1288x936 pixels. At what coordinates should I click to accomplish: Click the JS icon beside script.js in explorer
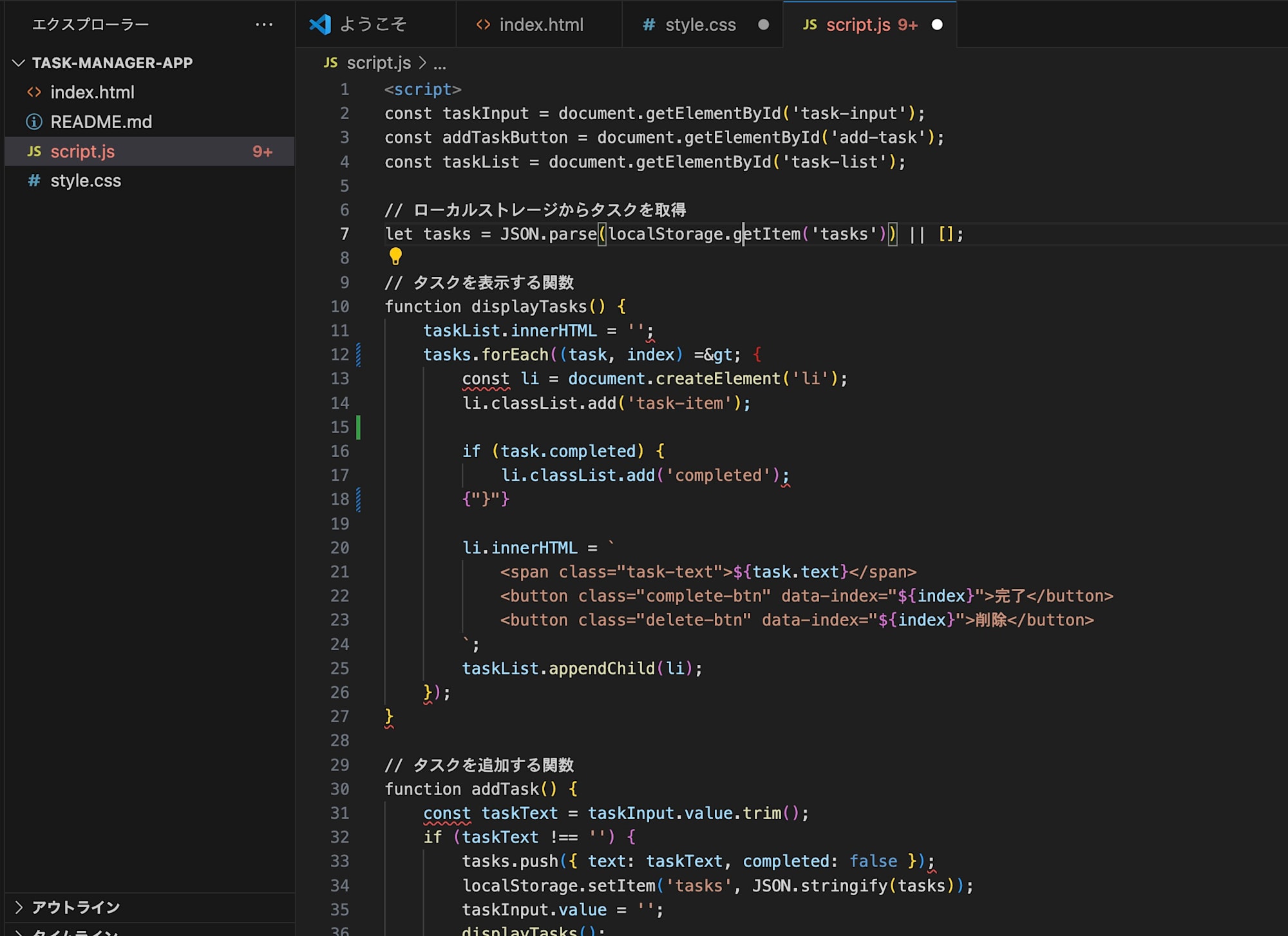[34, 151]
